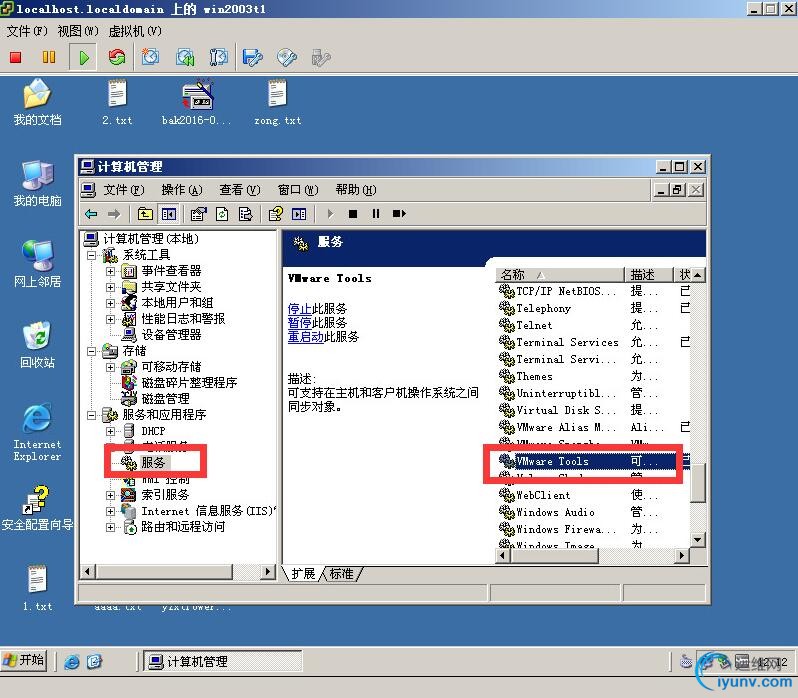Viewport: 798px width, 698px height.
Task: Expand the 事件查看器 node
Action: click(x=110, y=271)
